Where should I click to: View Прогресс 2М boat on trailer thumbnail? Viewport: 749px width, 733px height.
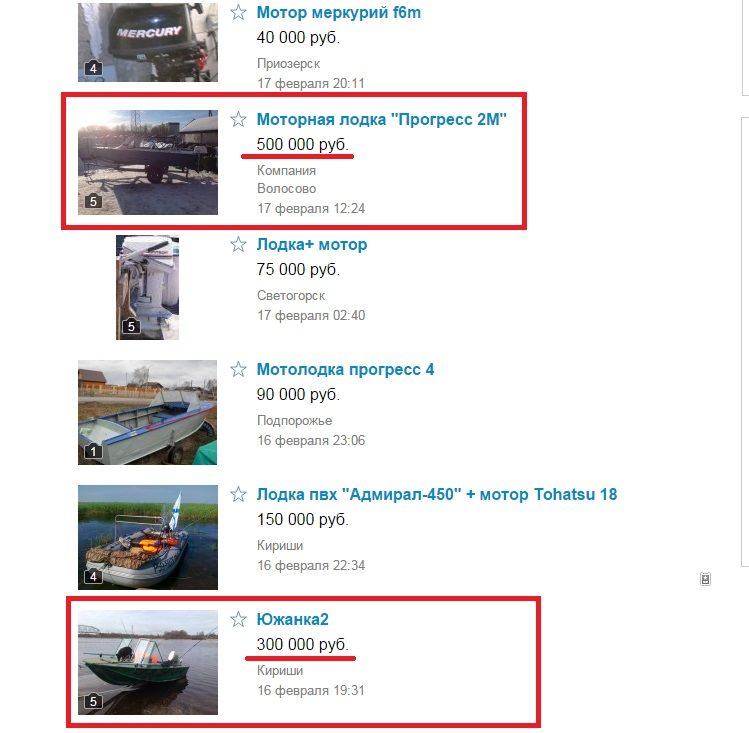[148, 162]
